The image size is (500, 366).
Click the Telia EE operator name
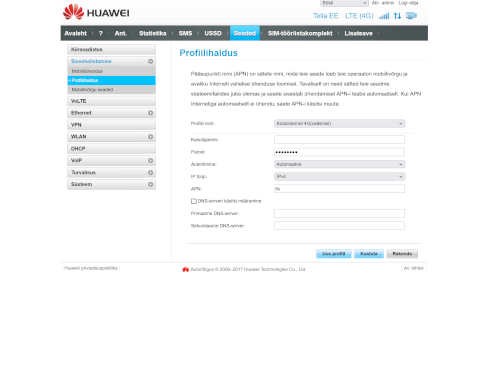[325, 16]
